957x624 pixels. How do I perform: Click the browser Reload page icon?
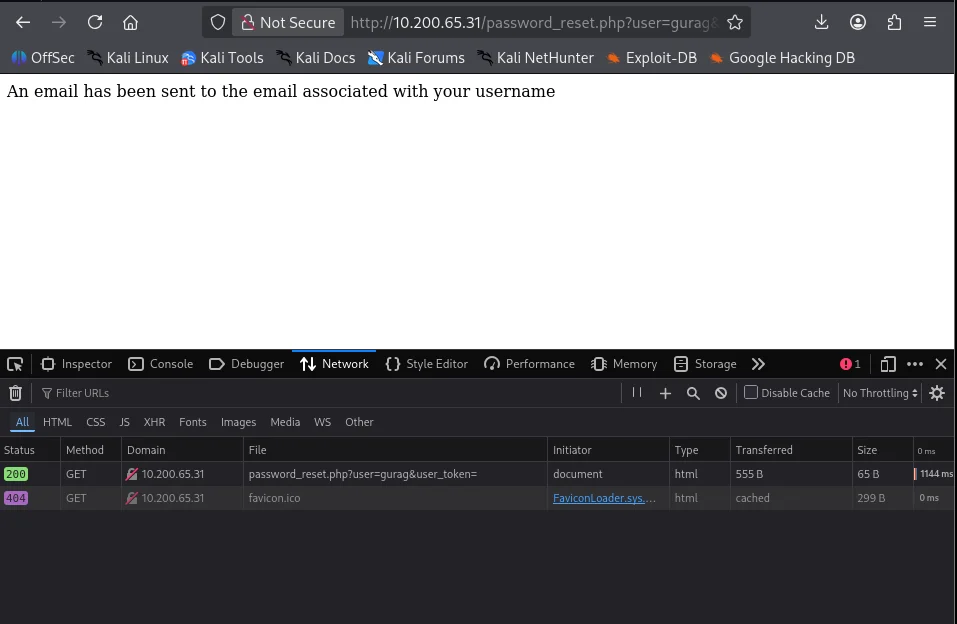[95, 22]
